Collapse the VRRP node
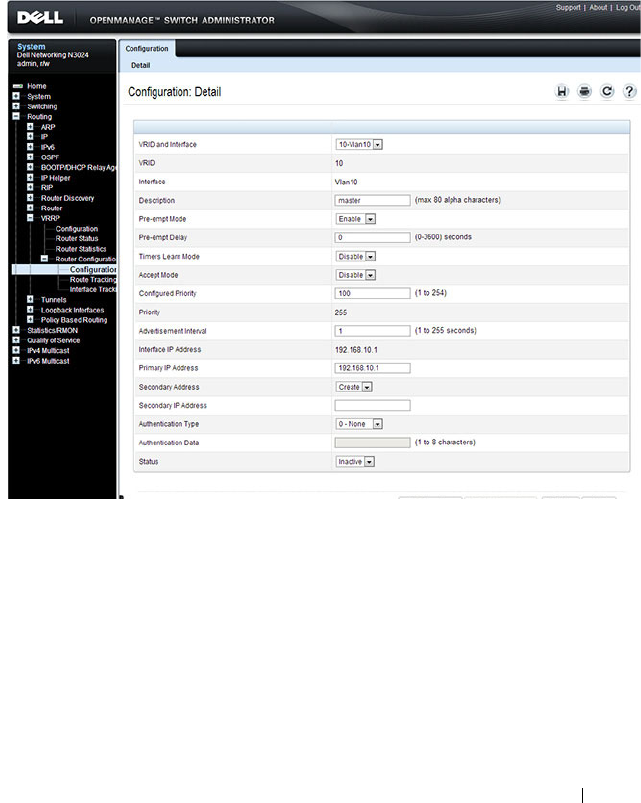This screenshot has height=803, width=641. pos(30,218)
